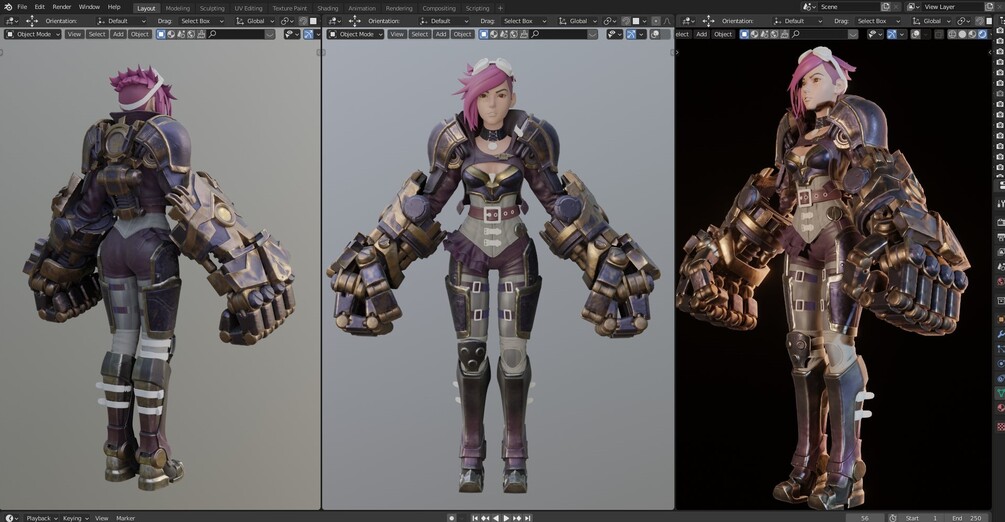1005x522 pixels.
Task: Click the View Layer name field
Action: (x=952, y=7)
